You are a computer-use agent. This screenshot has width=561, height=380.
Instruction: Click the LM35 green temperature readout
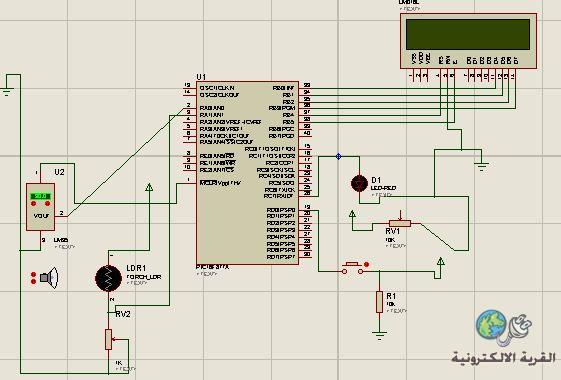[40, 196]
